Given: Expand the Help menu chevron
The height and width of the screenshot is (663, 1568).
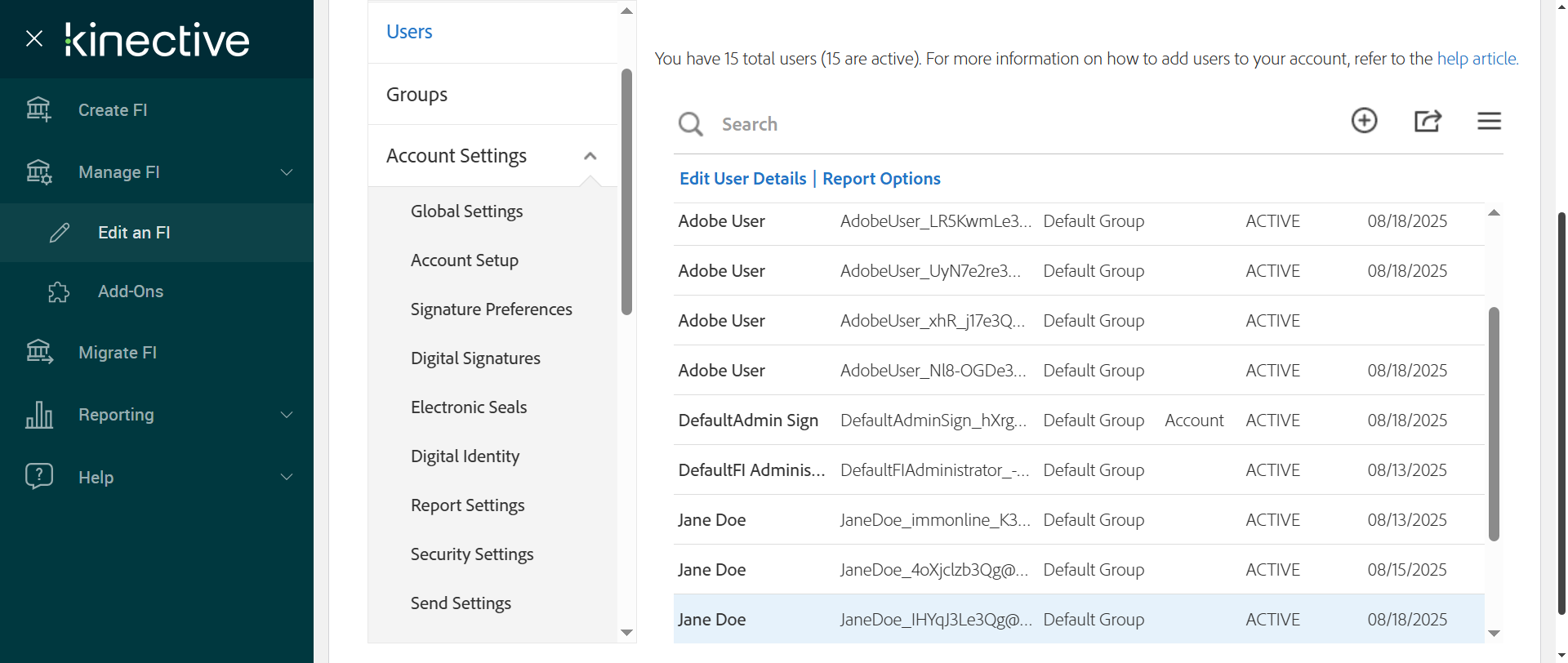Looking at the screenshot, I should point(287,477).
